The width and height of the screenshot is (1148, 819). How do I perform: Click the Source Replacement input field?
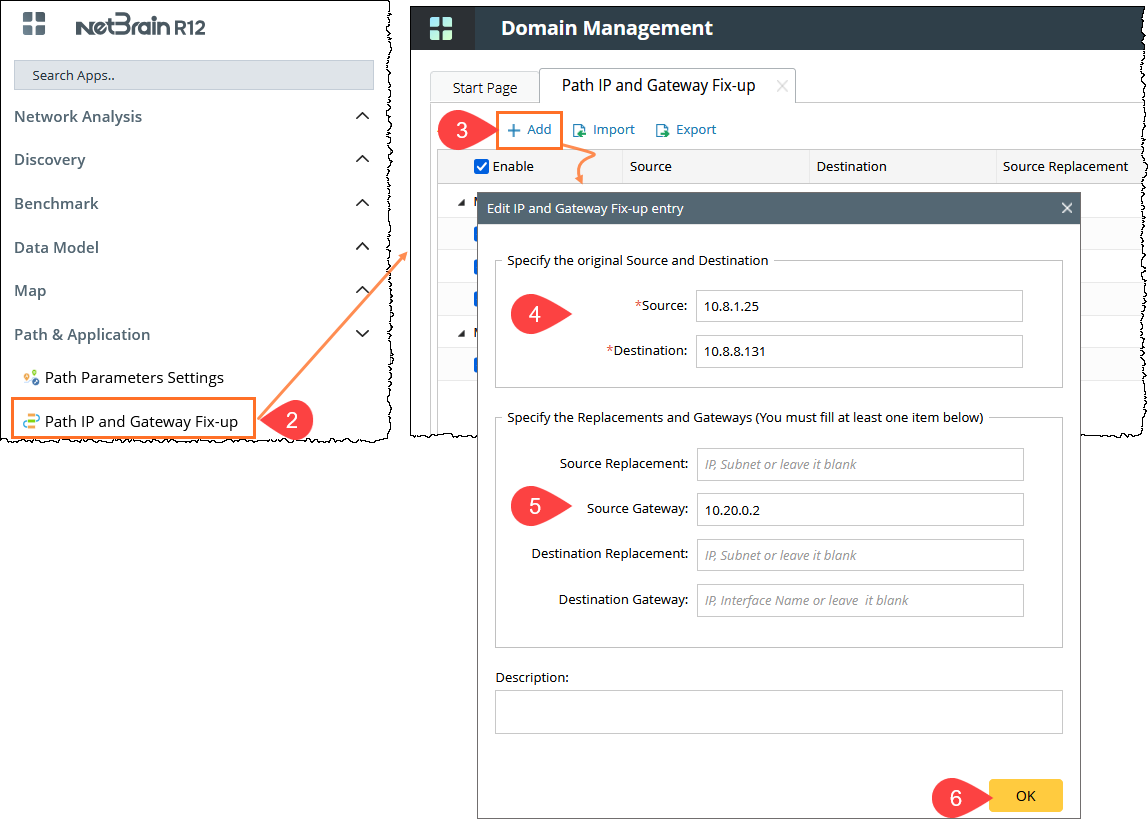tap(860, 464)
